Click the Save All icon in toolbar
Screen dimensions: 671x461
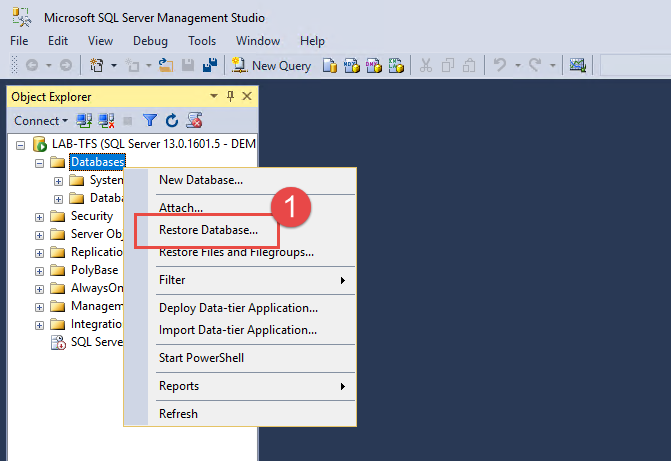pos(211,66)
